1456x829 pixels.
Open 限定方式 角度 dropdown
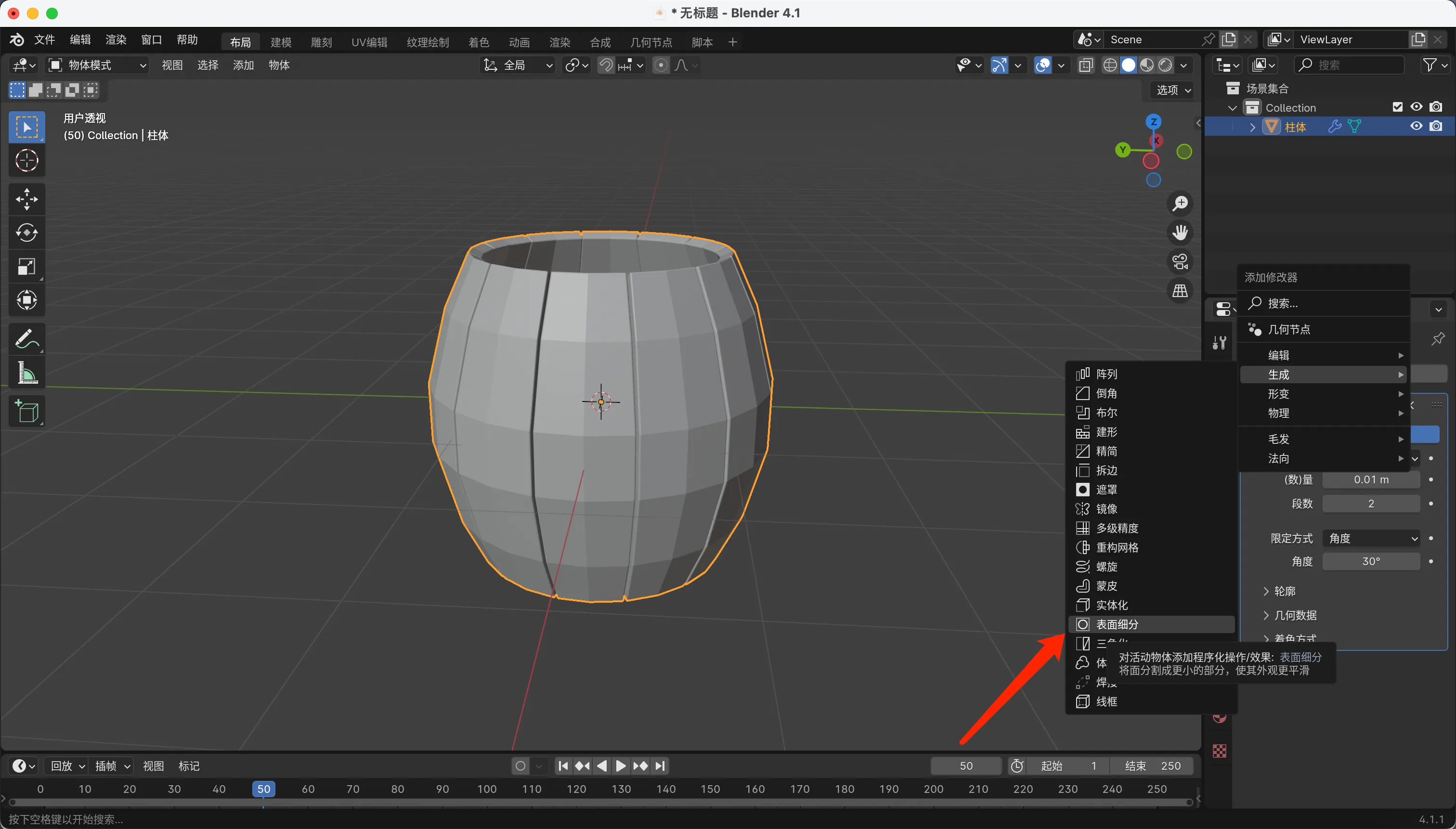click(x=1371, y=538)
